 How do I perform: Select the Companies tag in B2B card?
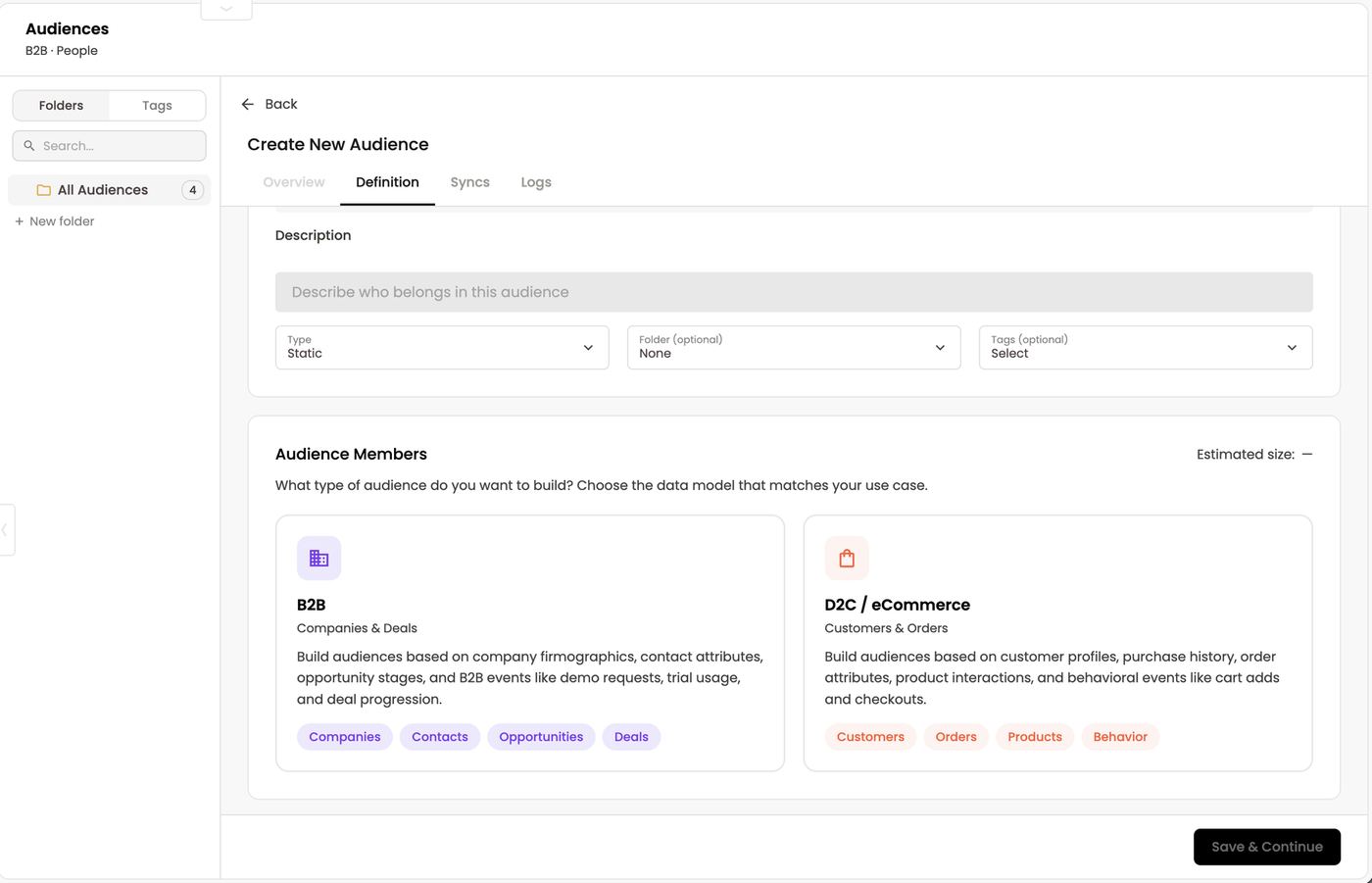pos(345,737)
